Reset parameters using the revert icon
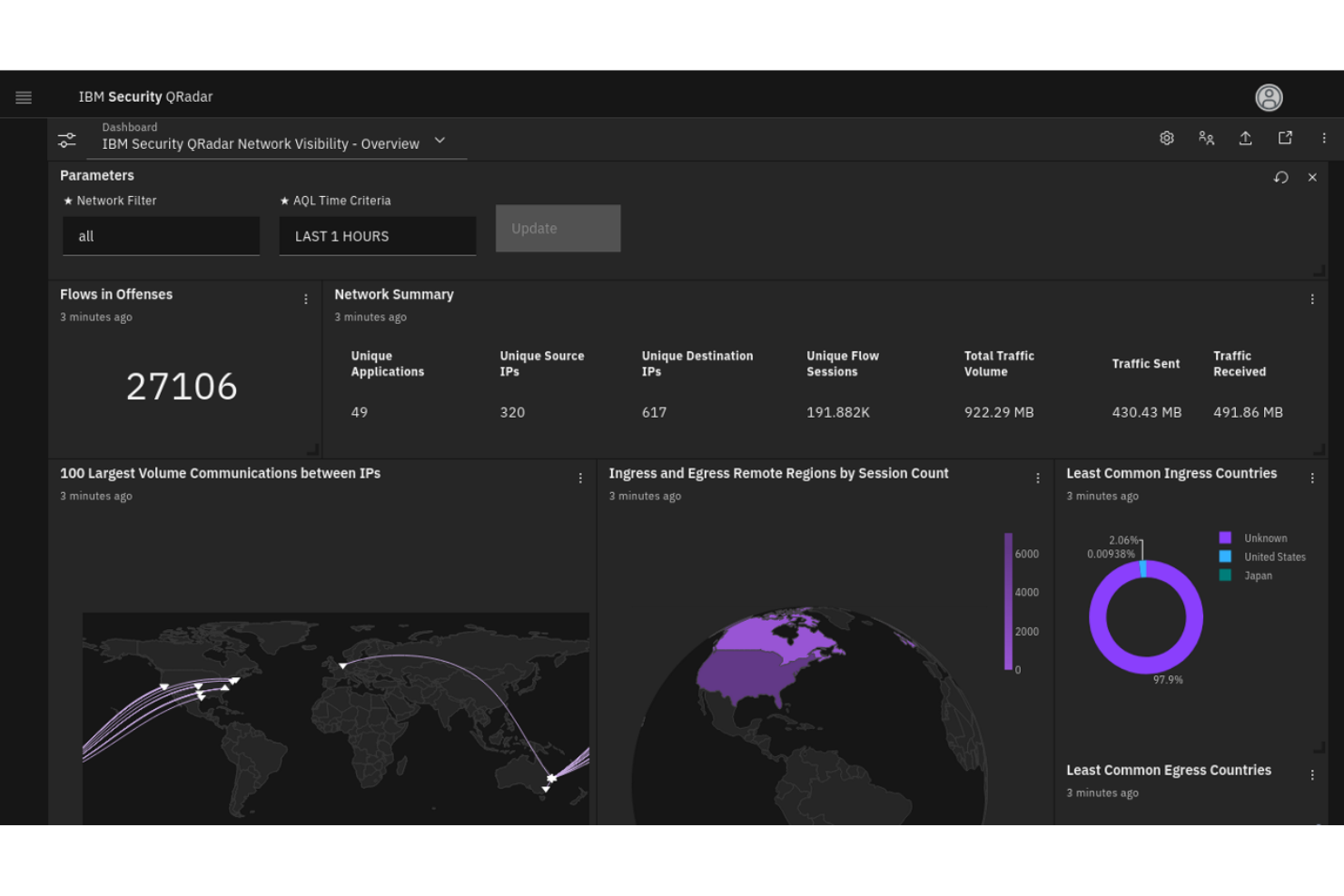Viewport: 1344px width, 896px height. [1282, 177]
